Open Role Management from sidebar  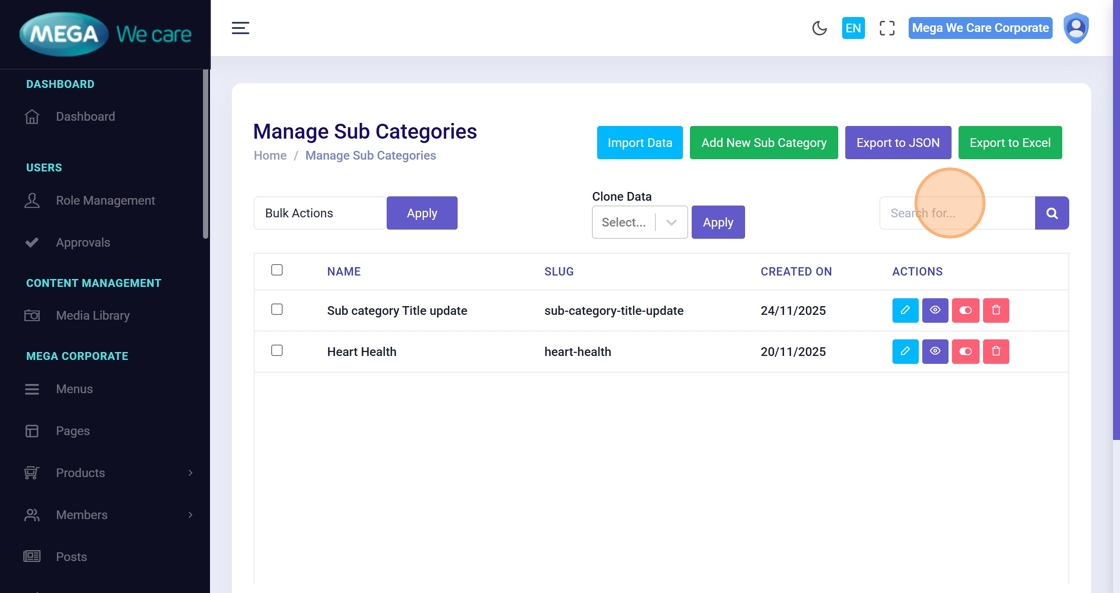[x=105, y=201]
